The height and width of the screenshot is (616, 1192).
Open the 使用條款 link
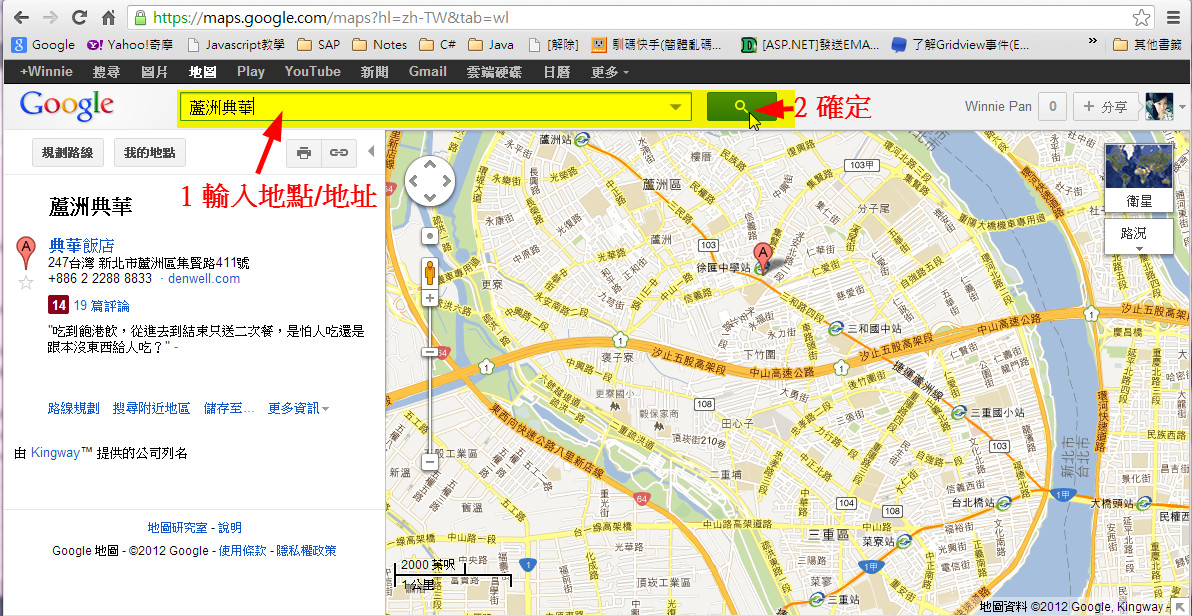point(243,551)
